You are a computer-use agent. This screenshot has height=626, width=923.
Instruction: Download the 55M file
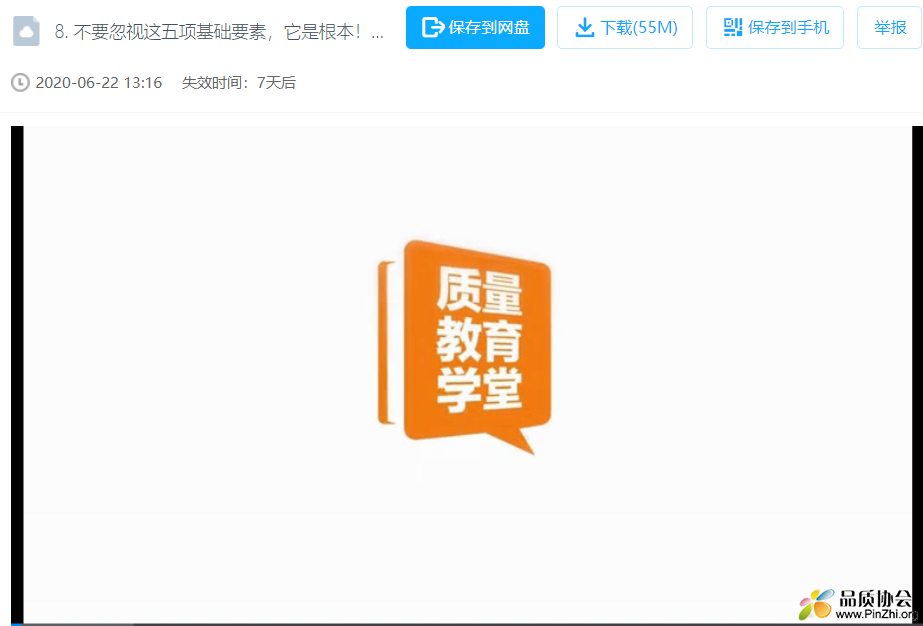click(625, 27)
